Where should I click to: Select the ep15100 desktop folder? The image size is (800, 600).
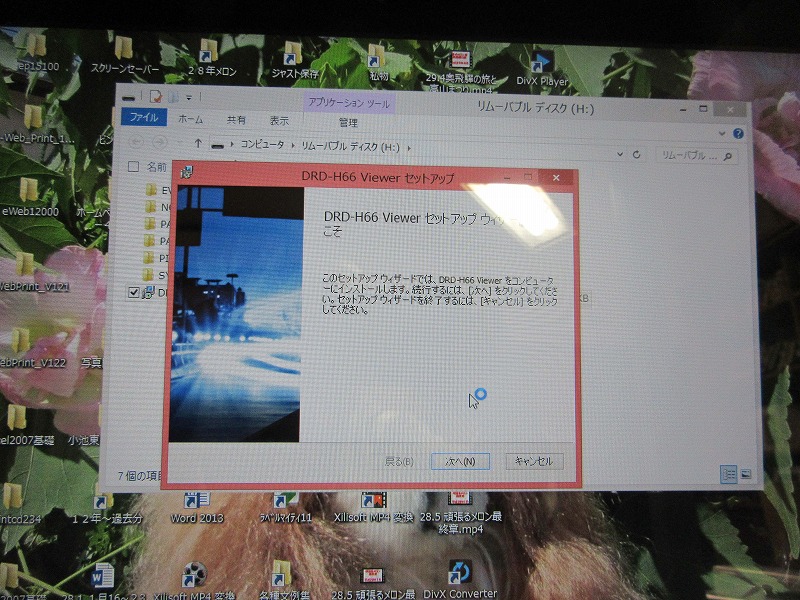(37, 54)
